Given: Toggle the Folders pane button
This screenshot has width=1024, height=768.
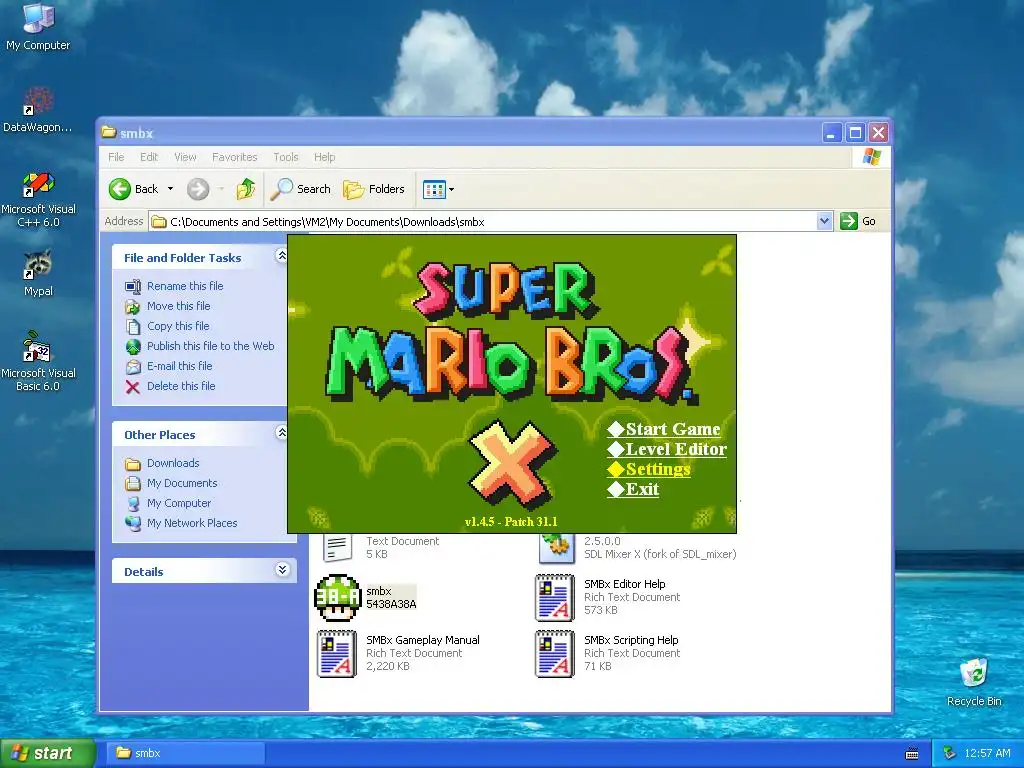Looking at the screenshot, I should (374, 189).
